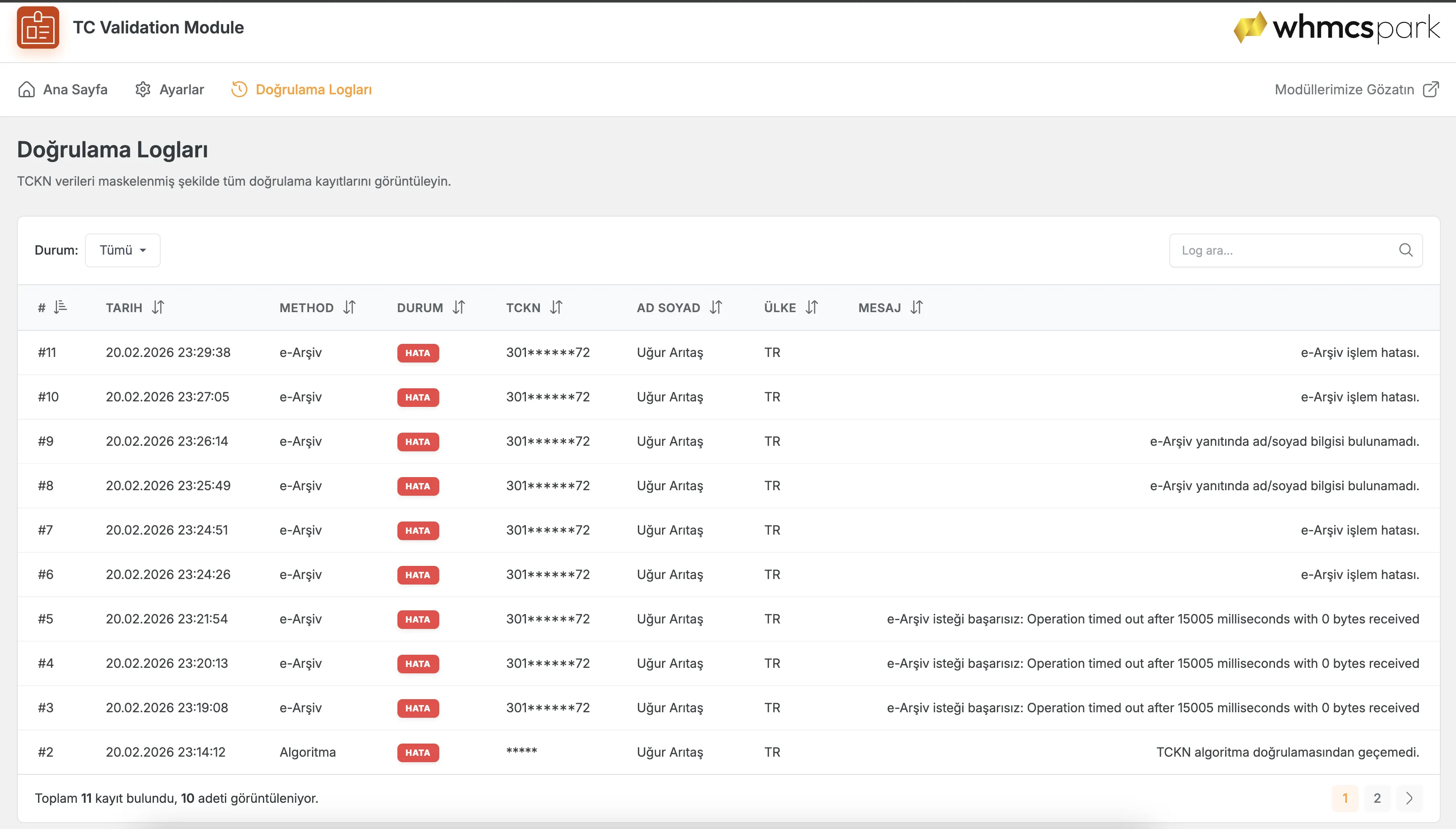Click date 20.02.2026 23:25:49
This screenshot has width=1456, height=829.
pos(168,486)
